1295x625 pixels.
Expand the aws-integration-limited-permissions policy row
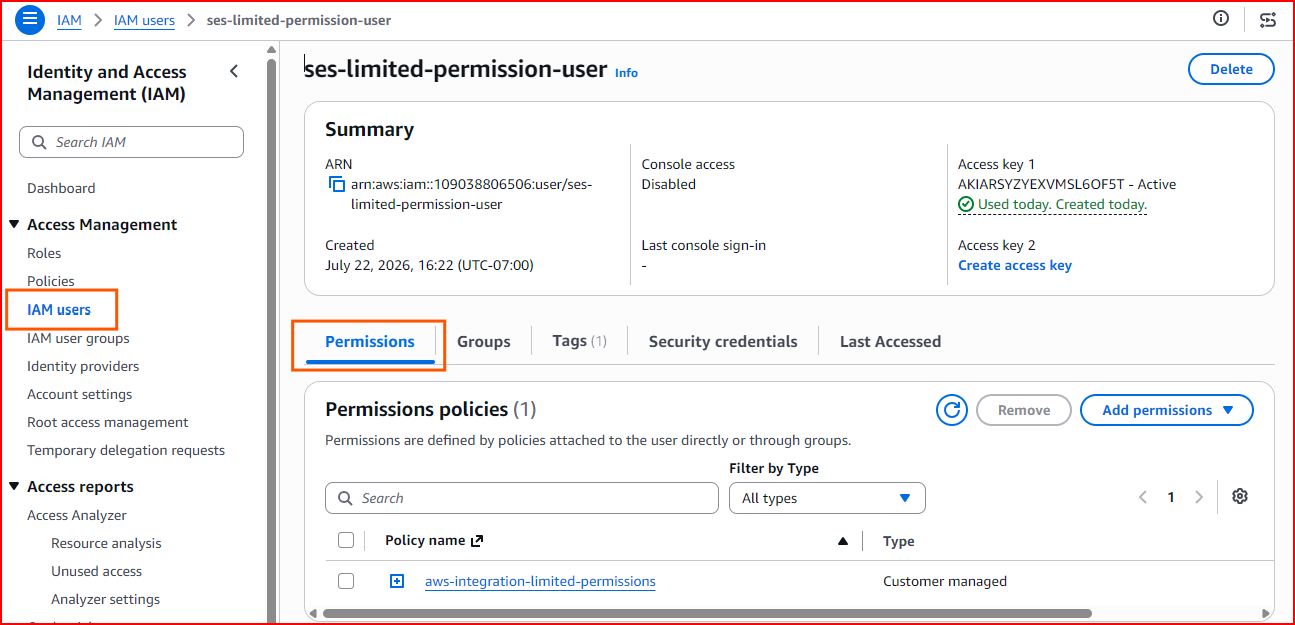tap(397, 581)
